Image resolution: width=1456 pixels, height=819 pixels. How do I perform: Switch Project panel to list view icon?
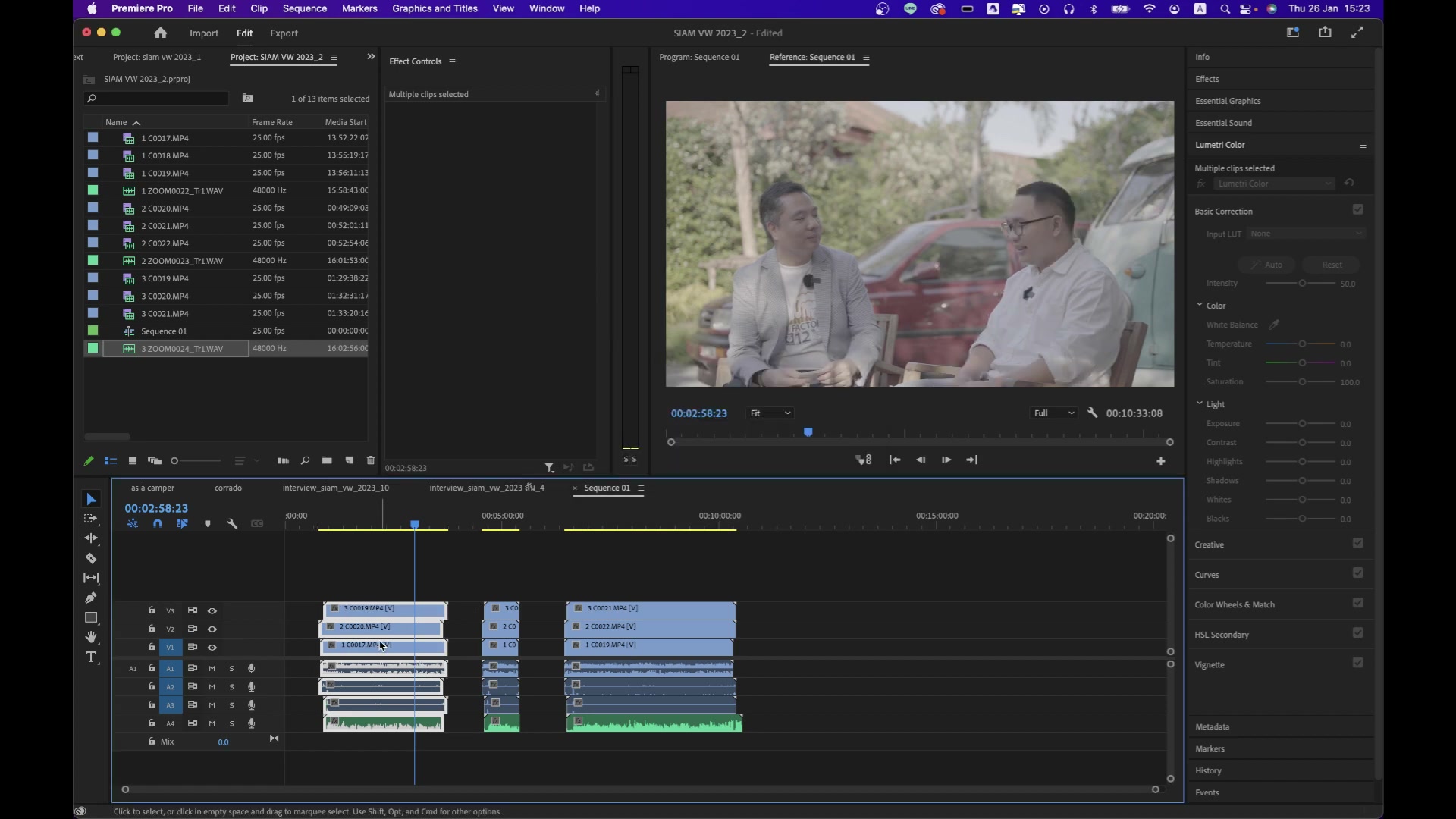[x=111, y=460]
